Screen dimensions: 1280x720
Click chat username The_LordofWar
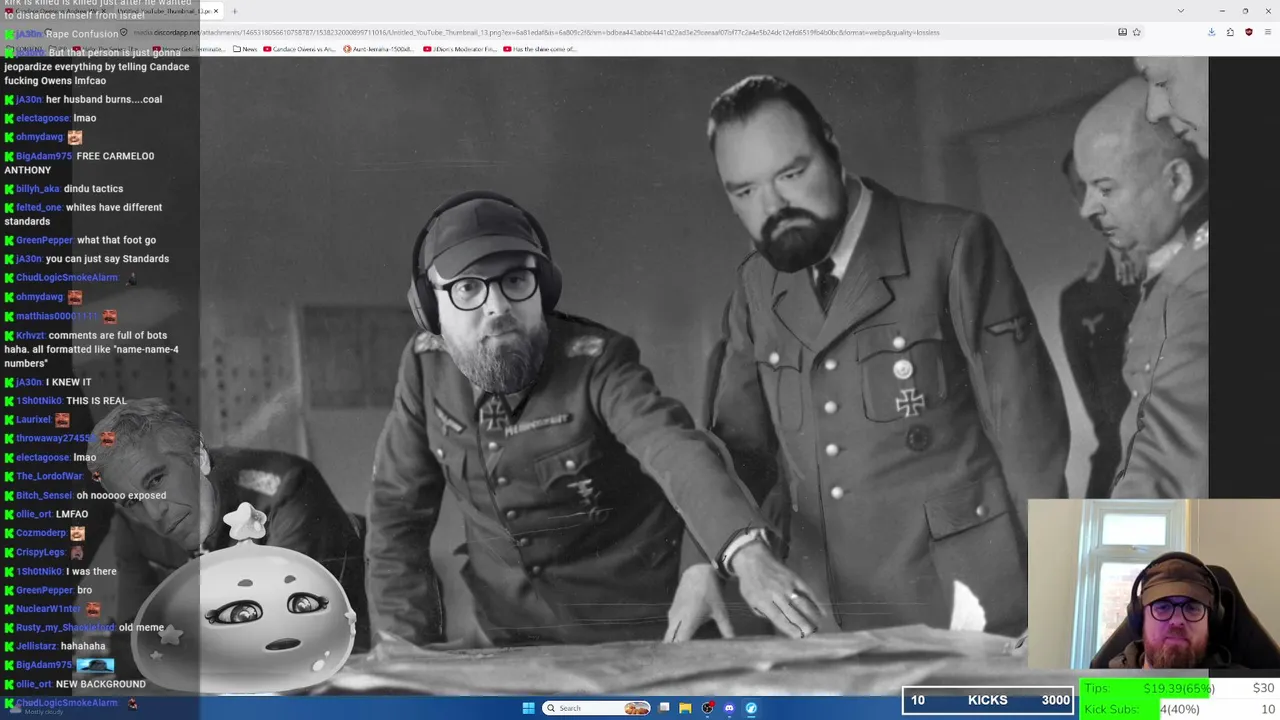(50, 477)
